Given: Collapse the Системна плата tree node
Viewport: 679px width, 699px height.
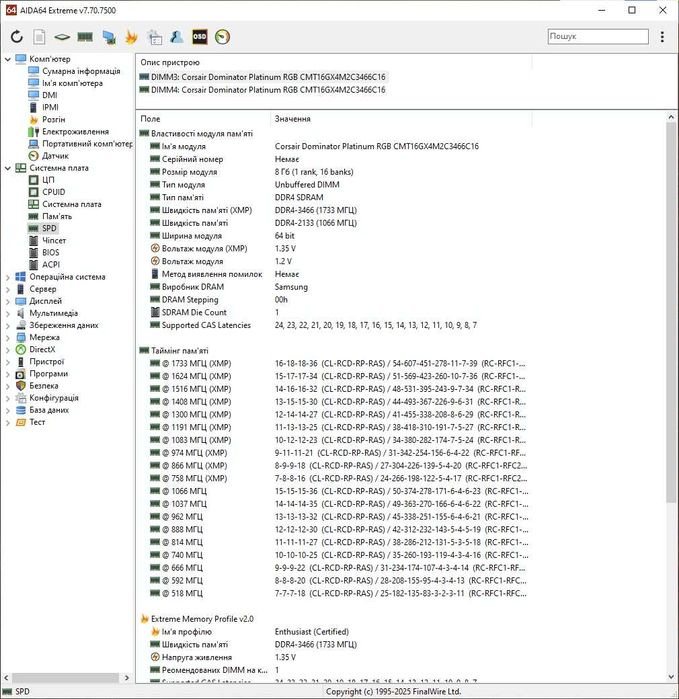Looking at the screenshot, I should point(8,168).
